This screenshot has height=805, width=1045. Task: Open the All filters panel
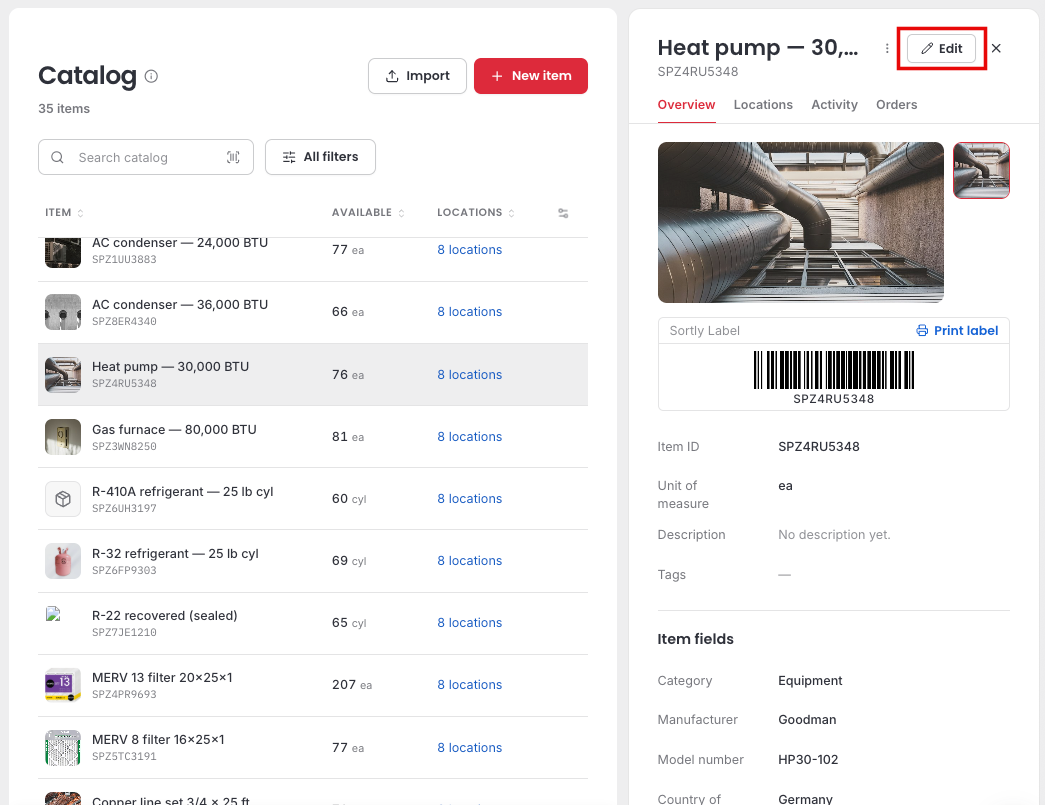tap(320, 157)
